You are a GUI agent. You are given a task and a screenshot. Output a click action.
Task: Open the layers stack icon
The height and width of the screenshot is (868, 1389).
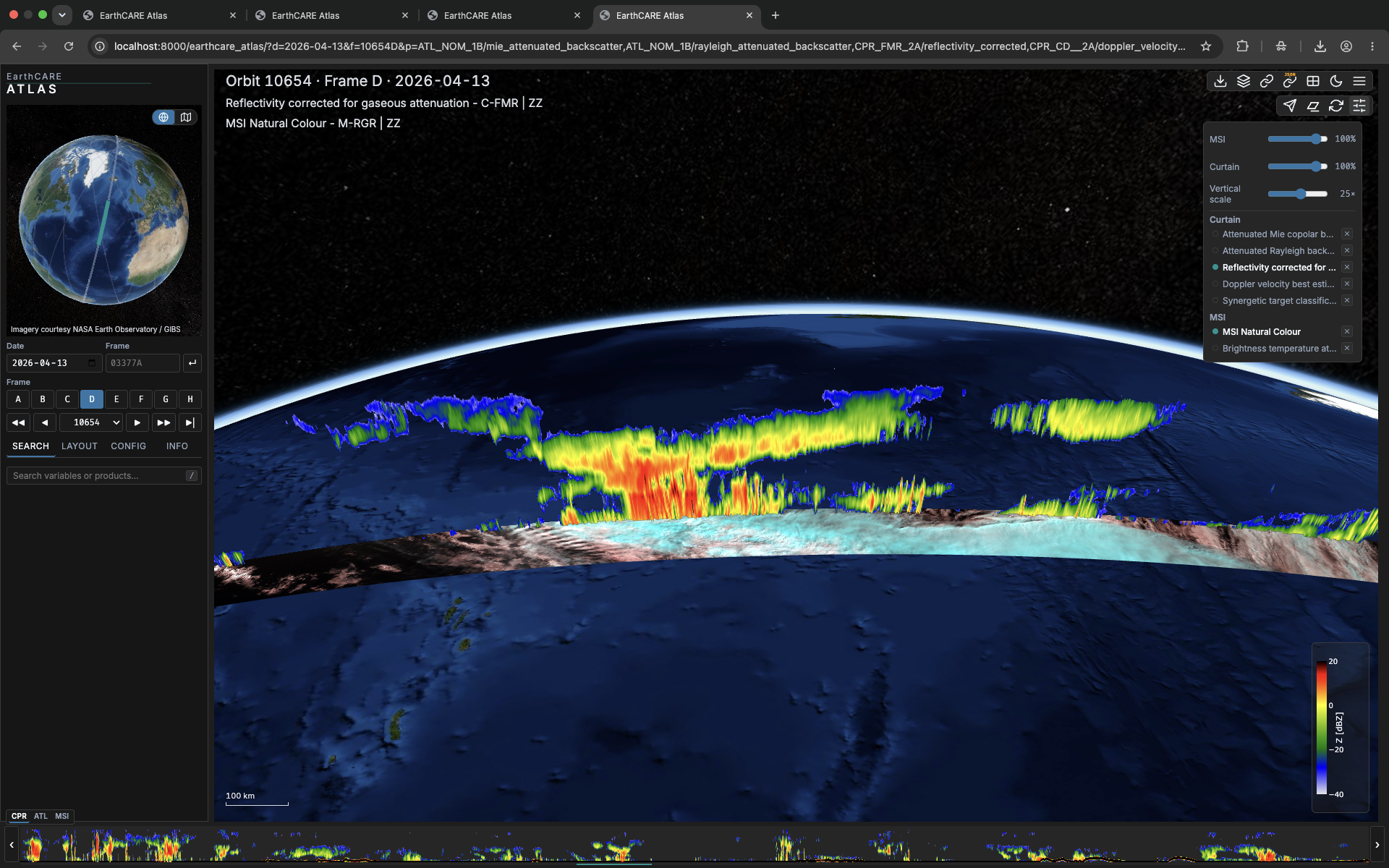pos(1244,81)
